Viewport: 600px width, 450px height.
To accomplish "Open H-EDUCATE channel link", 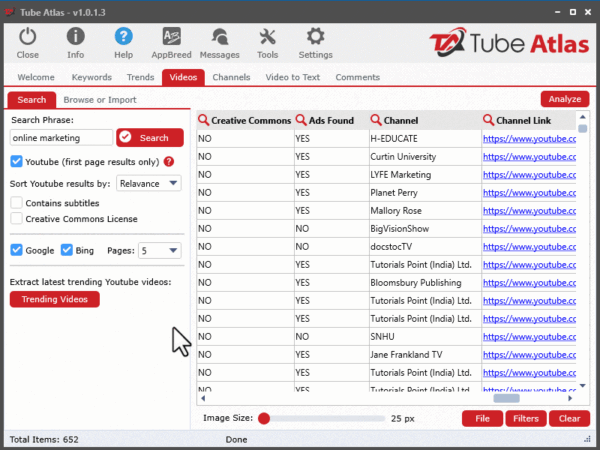I will click(529, 139).
